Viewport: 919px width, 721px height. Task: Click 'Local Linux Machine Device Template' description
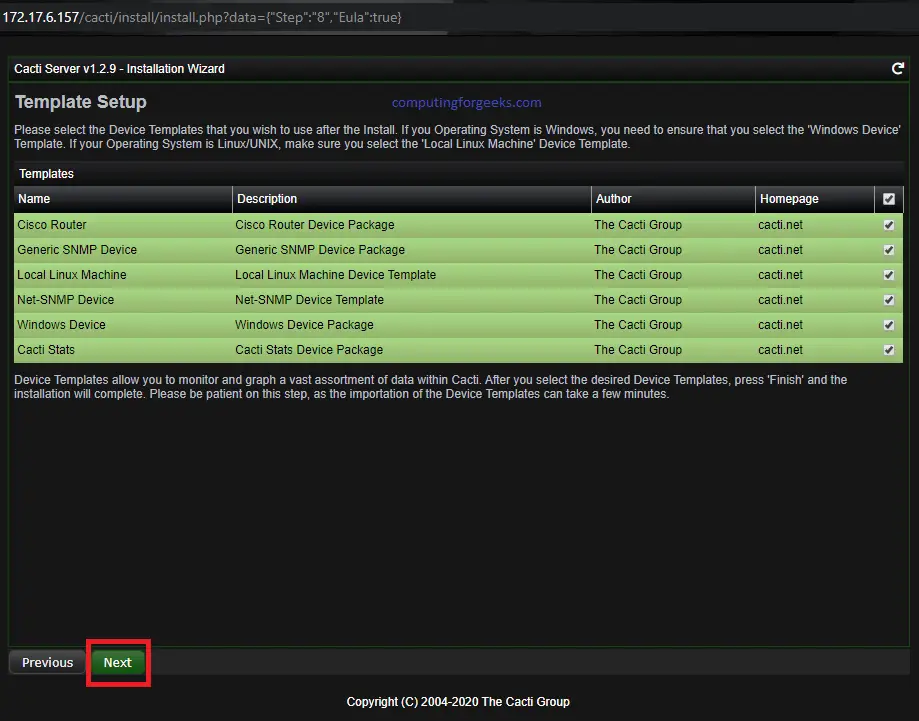[335, 274]
